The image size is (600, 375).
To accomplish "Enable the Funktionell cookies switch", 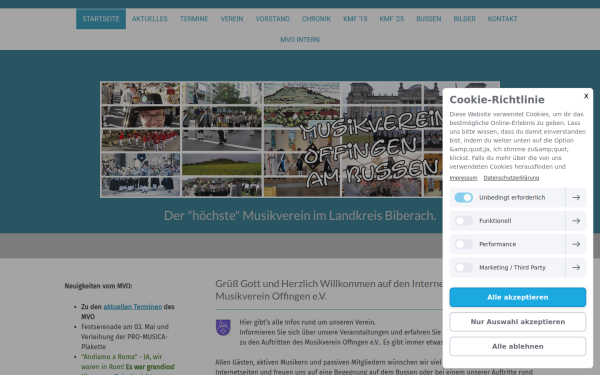I will coord(463,221).
